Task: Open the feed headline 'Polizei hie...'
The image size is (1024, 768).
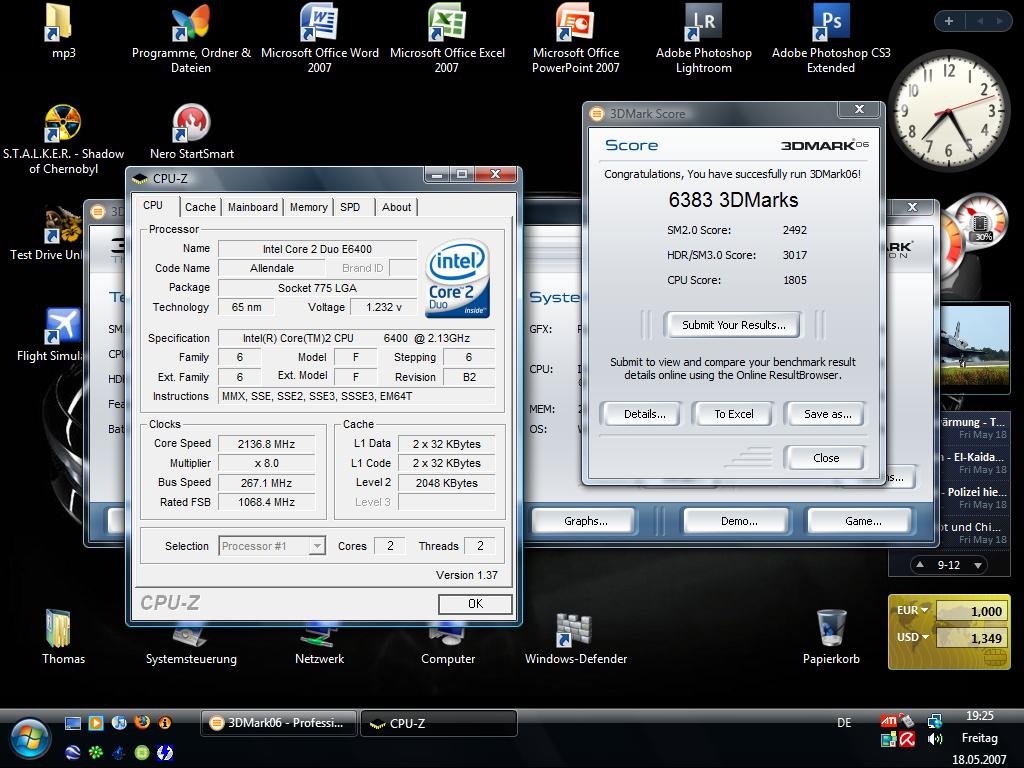Action: pyautogui.click(x=973, y=498)
